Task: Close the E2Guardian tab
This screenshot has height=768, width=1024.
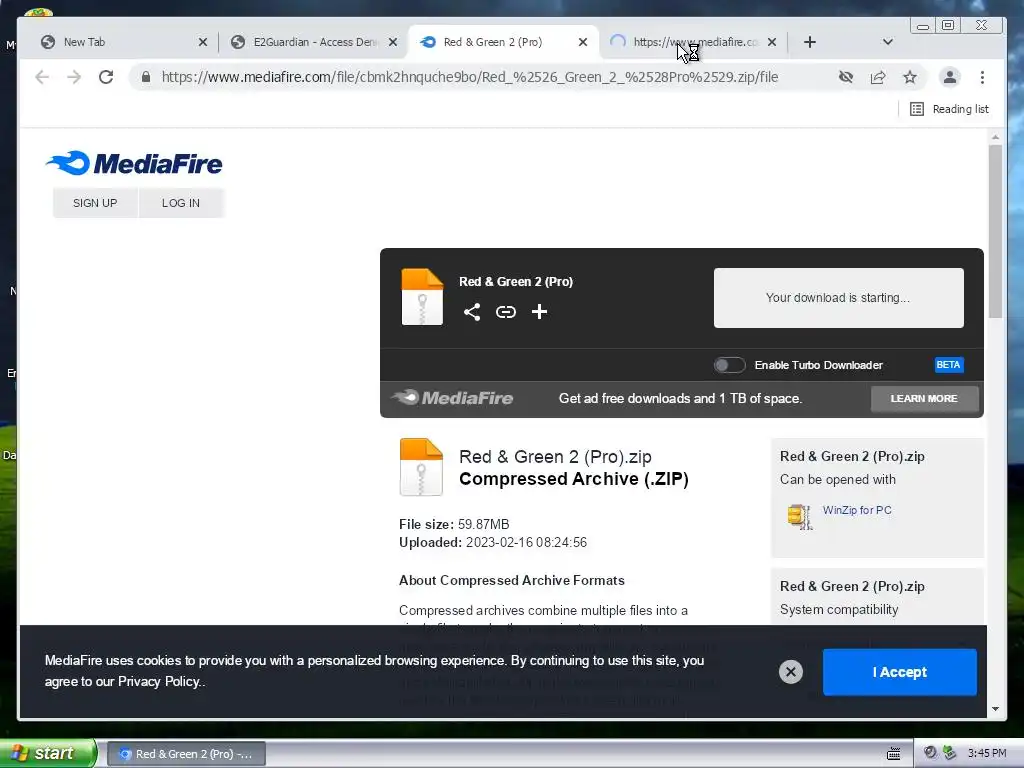Action: tap(392, 42)
